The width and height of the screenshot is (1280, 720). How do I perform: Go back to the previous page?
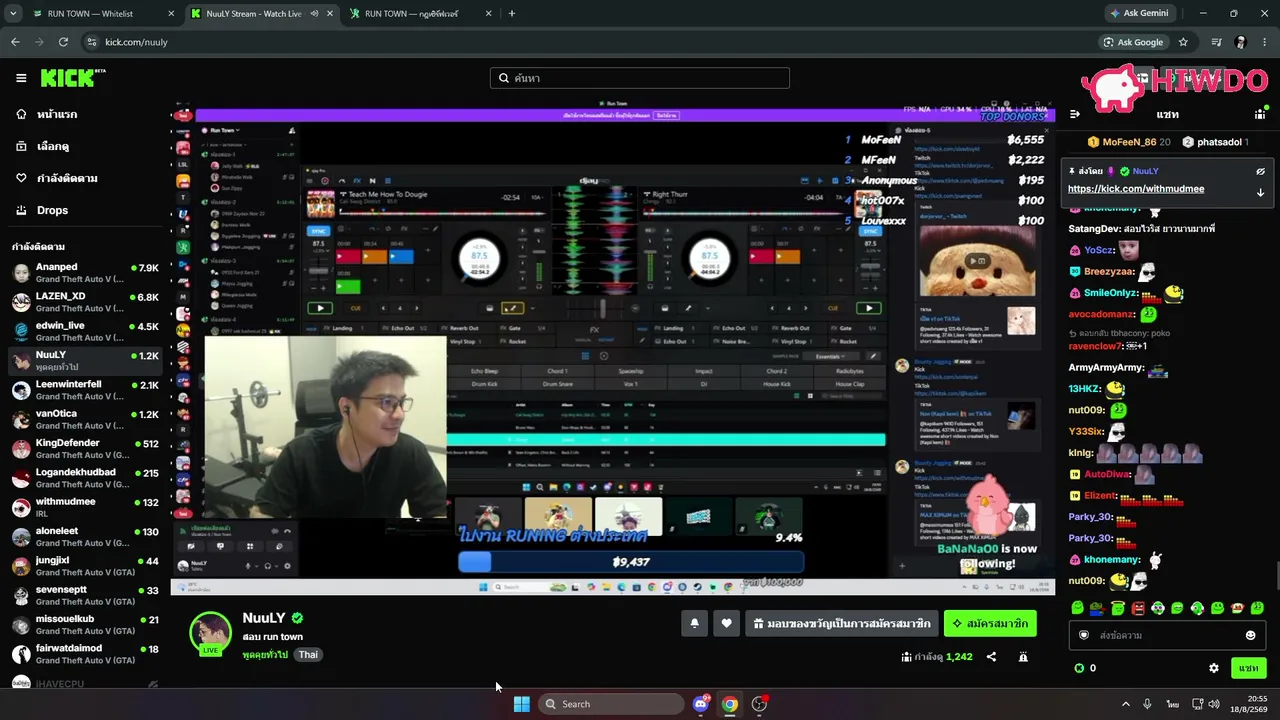[x=15, y=42]
